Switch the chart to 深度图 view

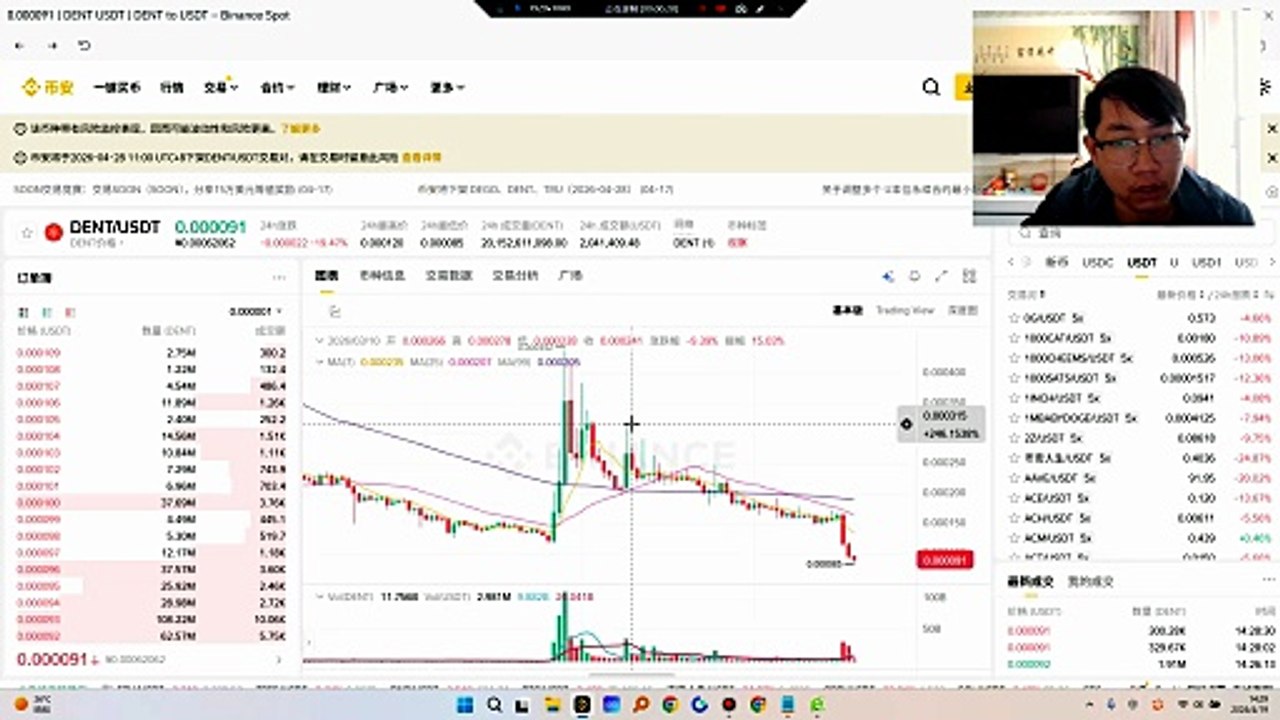click(x=962, y=311)
